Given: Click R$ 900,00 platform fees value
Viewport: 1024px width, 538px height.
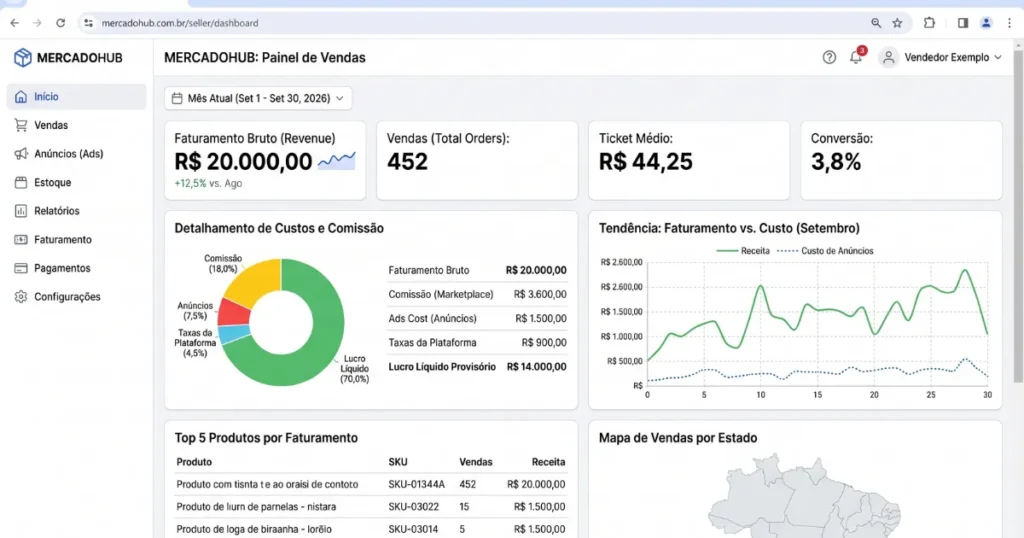Looking at the screenshot, I should [543, 343].
